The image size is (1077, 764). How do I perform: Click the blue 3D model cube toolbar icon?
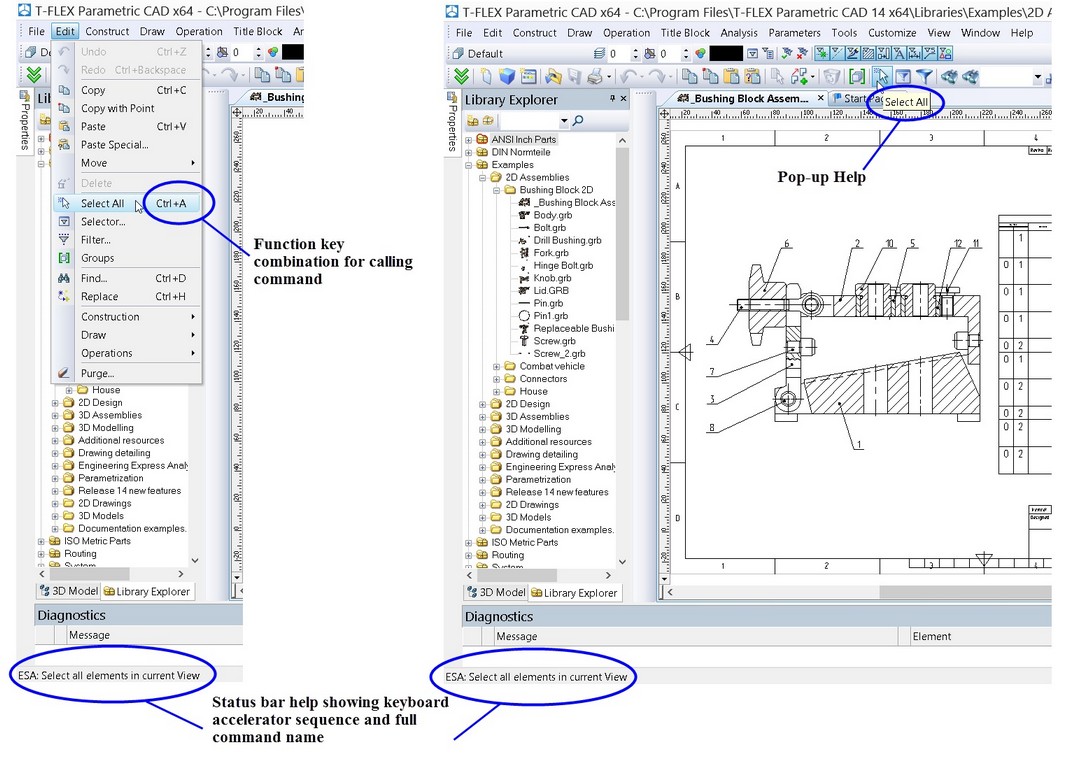click(507, 76)
